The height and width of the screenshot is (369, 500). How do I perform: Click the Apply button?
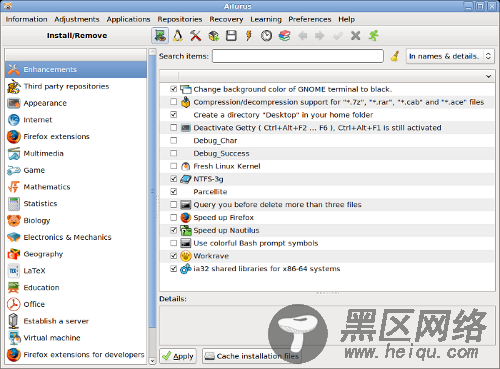pyautogui.click(x=178, y=356)
